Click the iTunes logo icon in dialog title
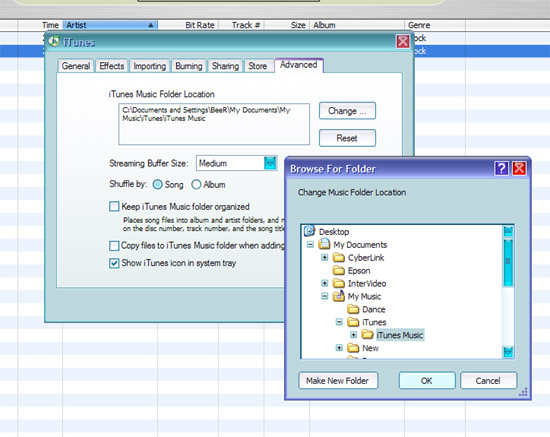The height and width of the screenshot is (437, 550). 54,41
